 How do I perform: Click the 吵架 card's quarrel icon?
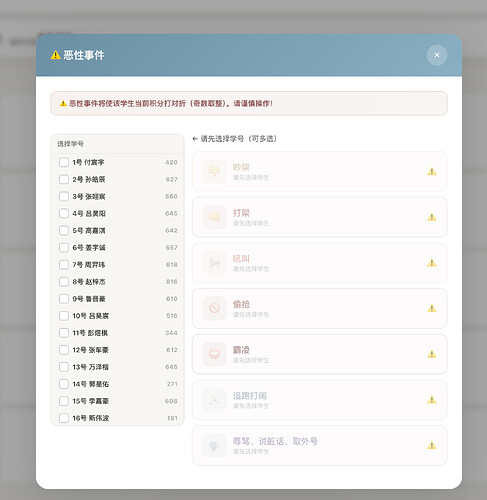point(214,172)
